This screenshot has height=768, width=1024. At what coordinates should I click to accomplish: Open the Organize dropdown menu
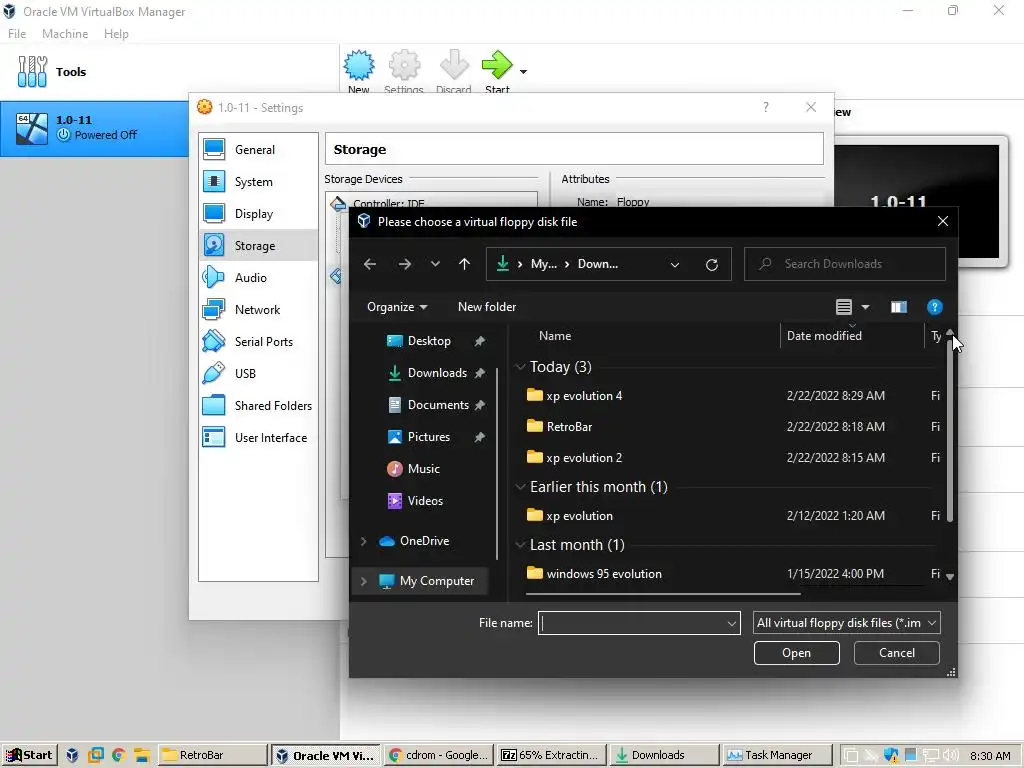(397, 307)
